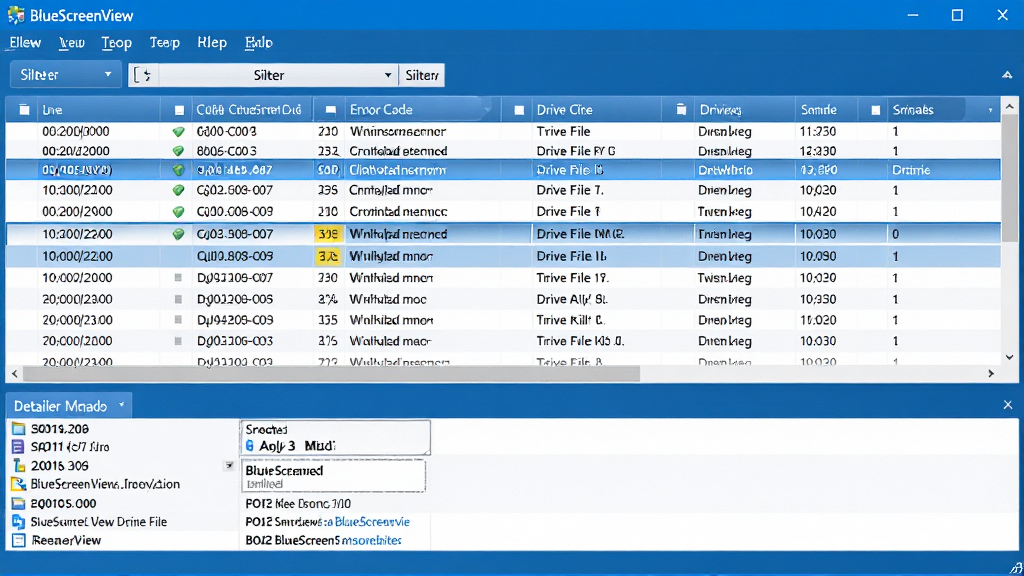Select the Drive All/ SL cell
This screenshot has width=1024, height=576.
coord(572,299)
